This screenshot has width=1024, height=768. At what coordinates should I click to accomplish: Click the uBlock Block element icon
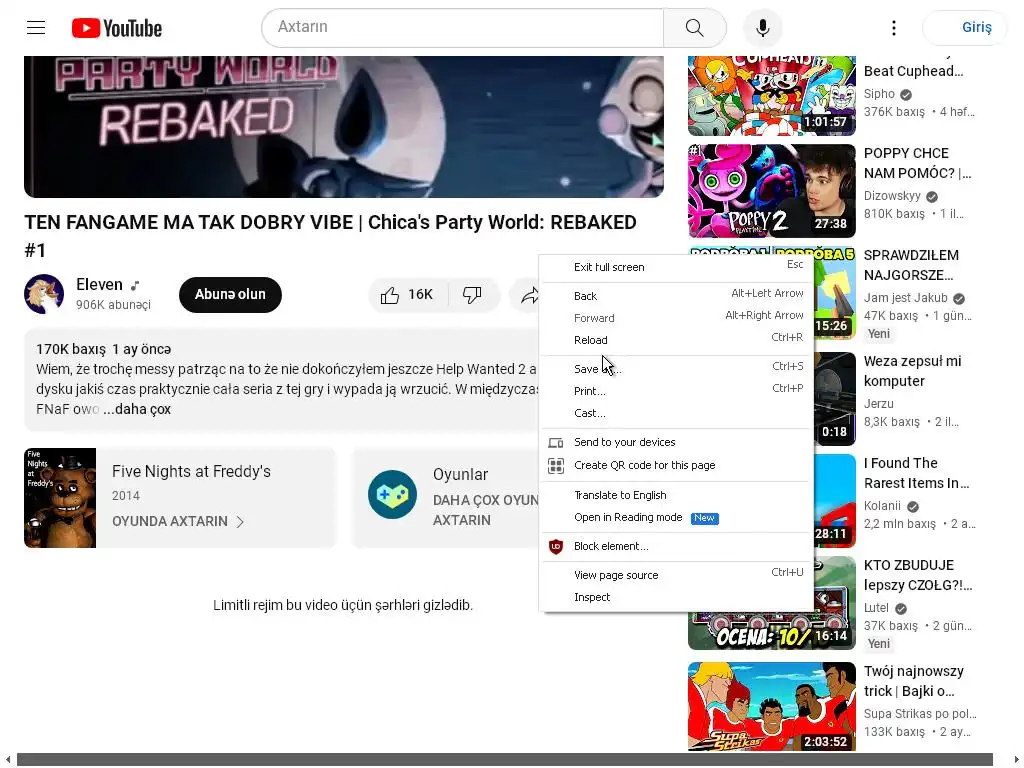pyautogui.click(x=556, y=547)
